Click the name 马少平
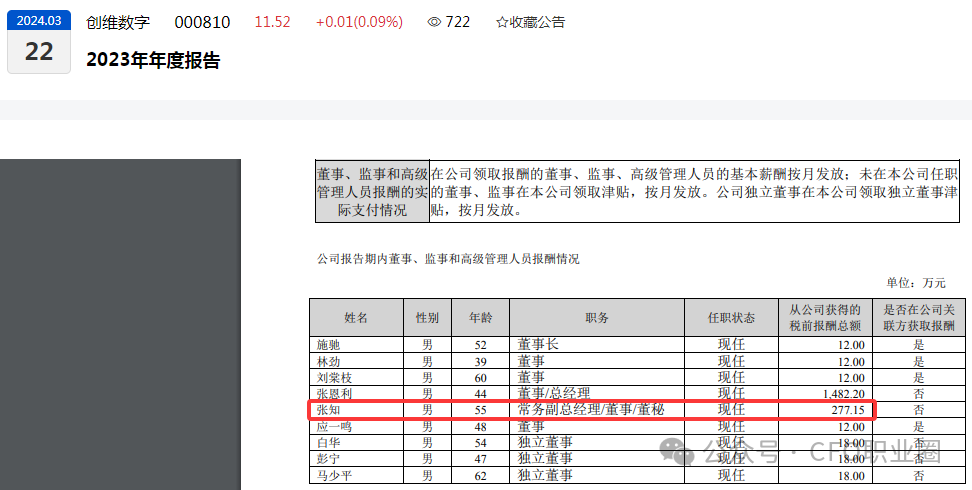Image resolution: width=972 pixels, height=490 pixels. tap(335, 476)
